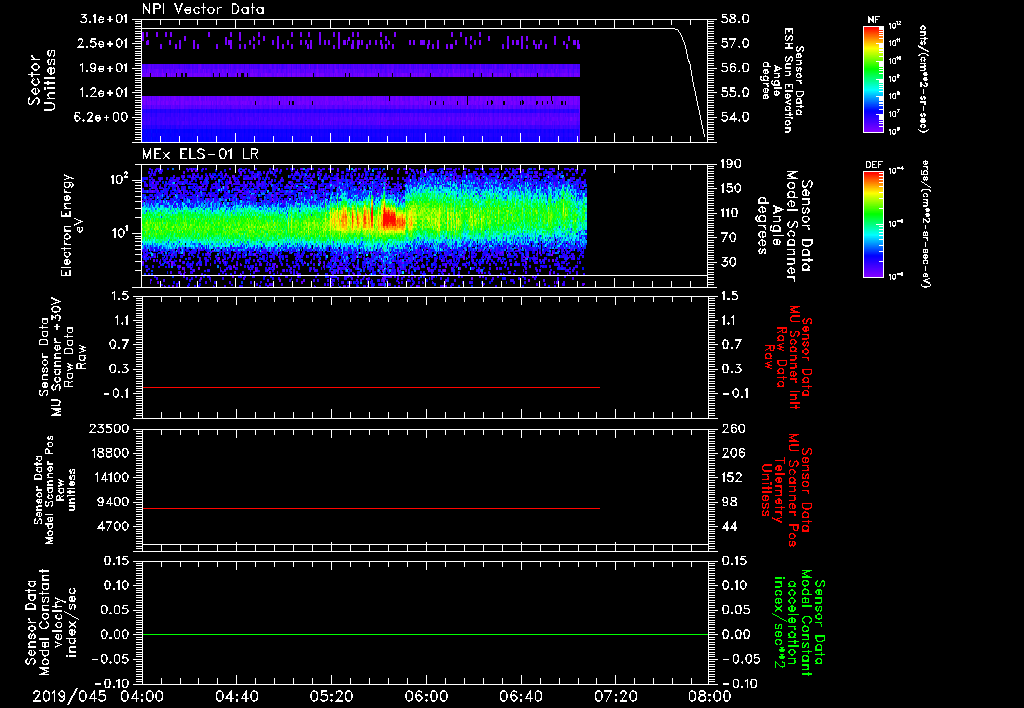Click the "Electron Energy eV" axis label
Image resolution: width=1024 pixels, height=708 pixels.
pyautogui.click(x=73, y=225)
